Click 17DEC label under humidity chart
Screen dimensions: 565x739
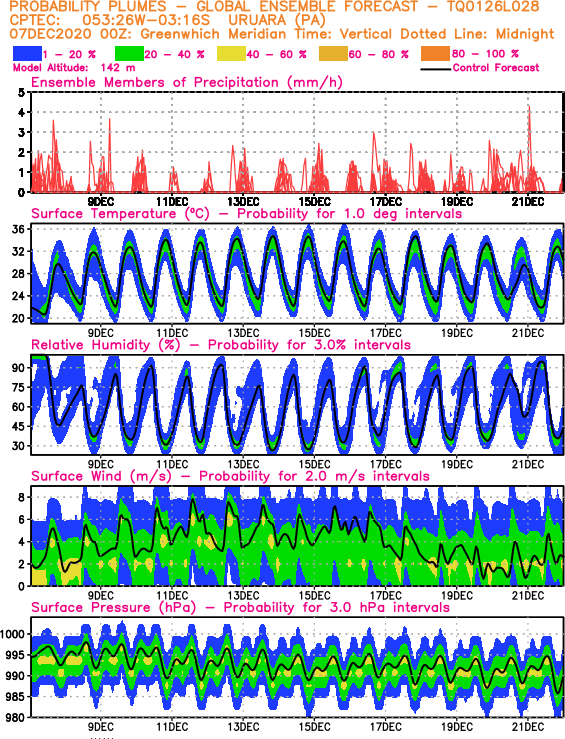point(385,464)
